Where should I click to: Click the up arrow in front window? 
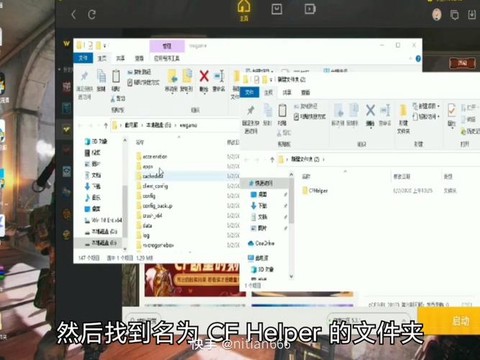coord(272,159)
